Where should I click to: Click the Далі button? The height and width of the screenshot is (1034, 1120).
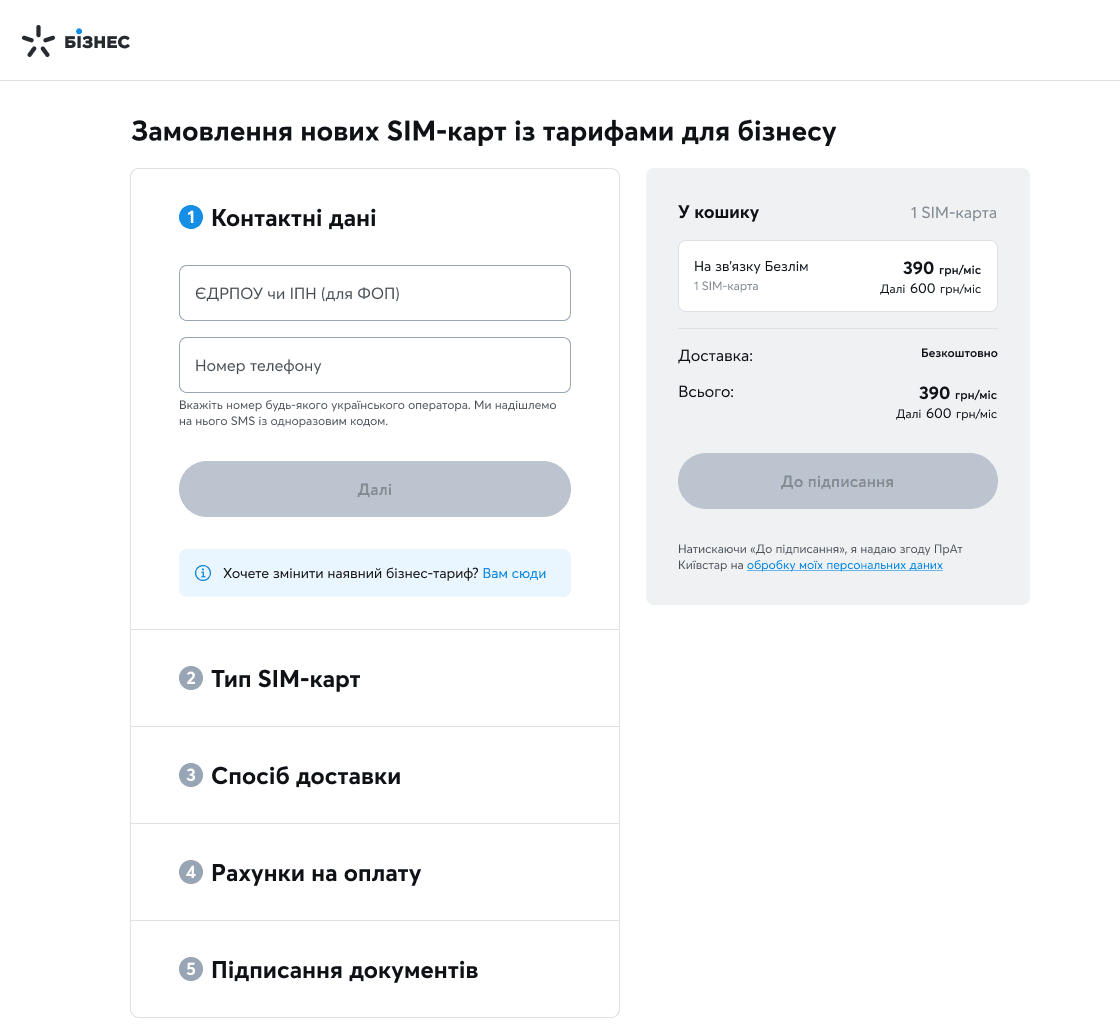(375, 489)
